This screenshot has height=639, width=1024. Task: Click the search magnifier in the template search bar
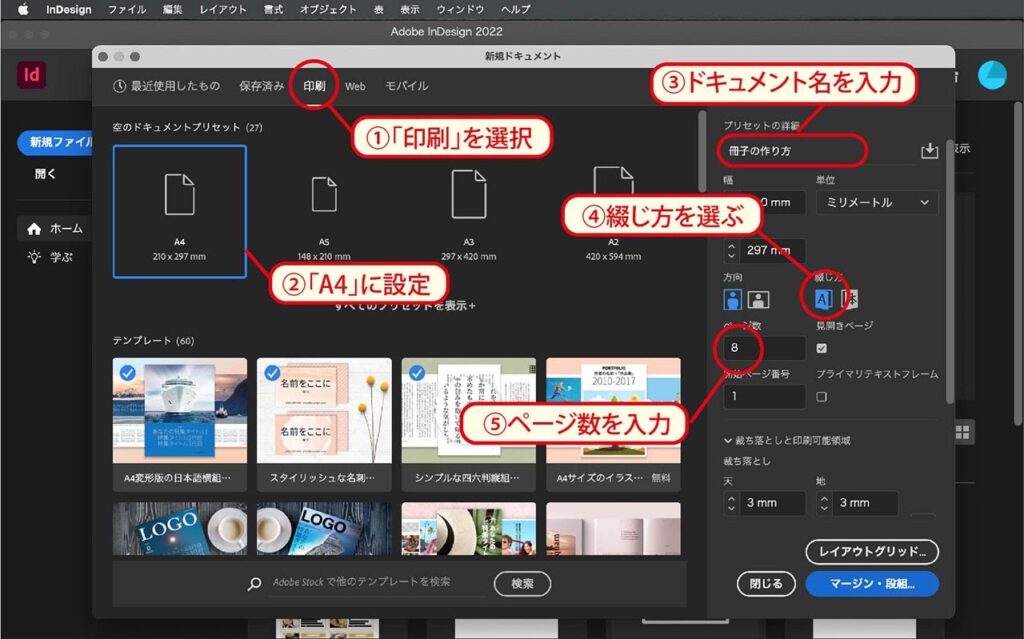[x=253, y=584]
